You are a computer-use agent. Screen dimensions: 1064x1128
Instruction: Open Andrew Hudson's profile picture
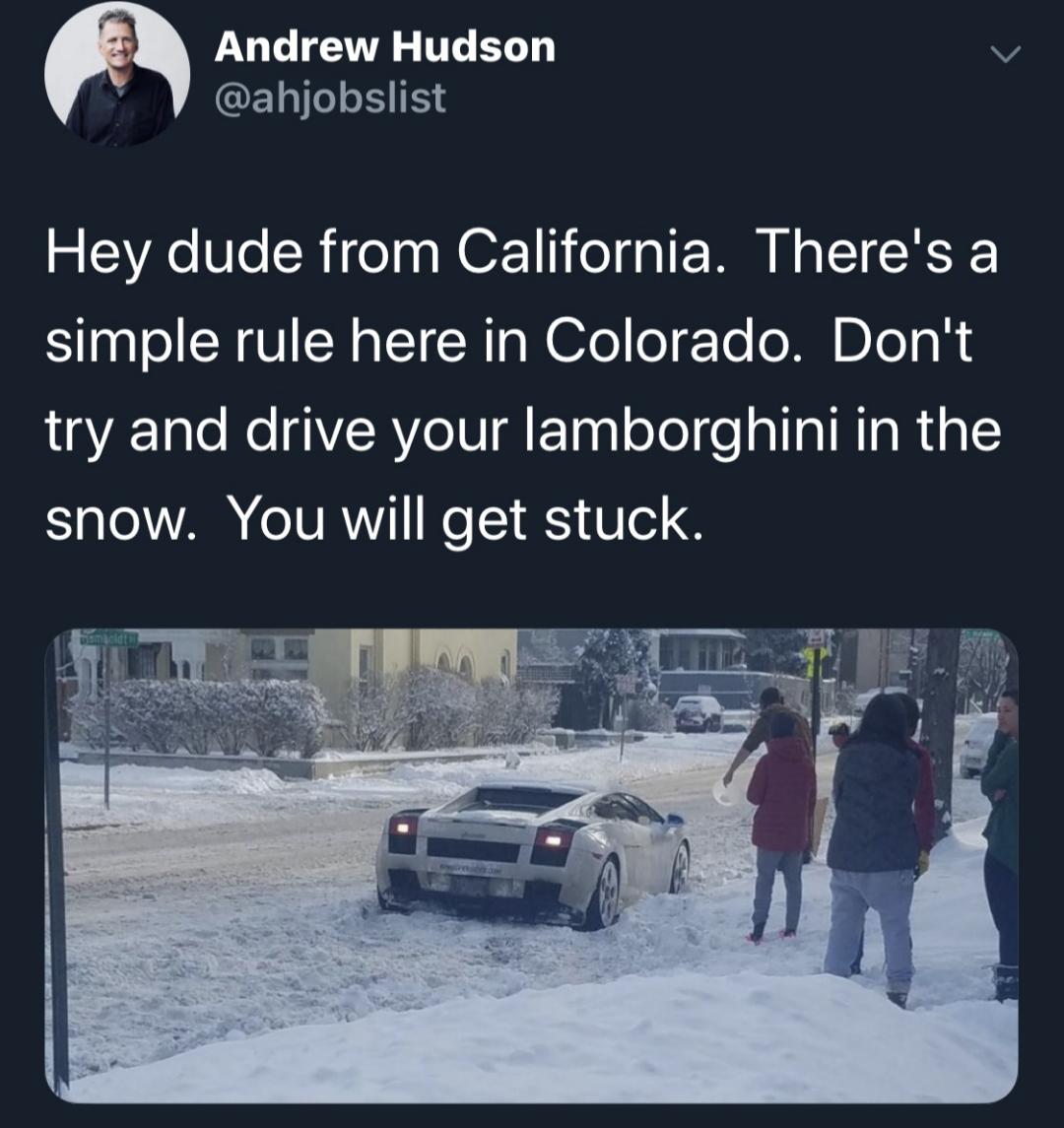(x=117, y=74)
